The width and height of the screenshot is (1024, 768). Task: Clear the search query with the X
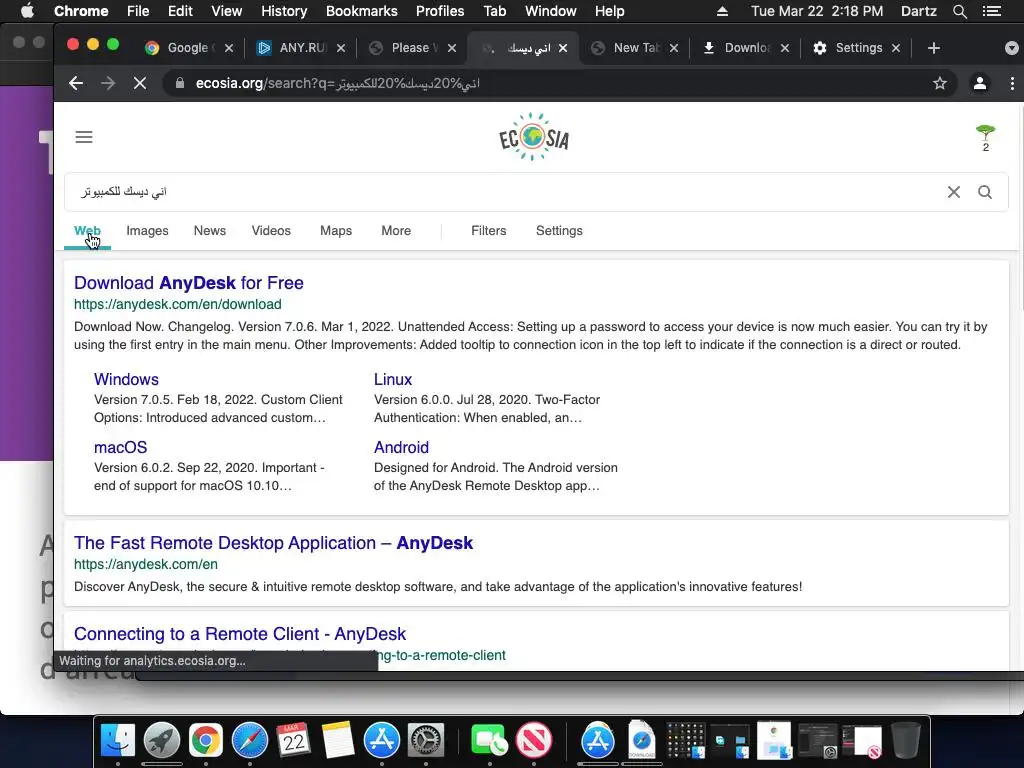point(953,192)
